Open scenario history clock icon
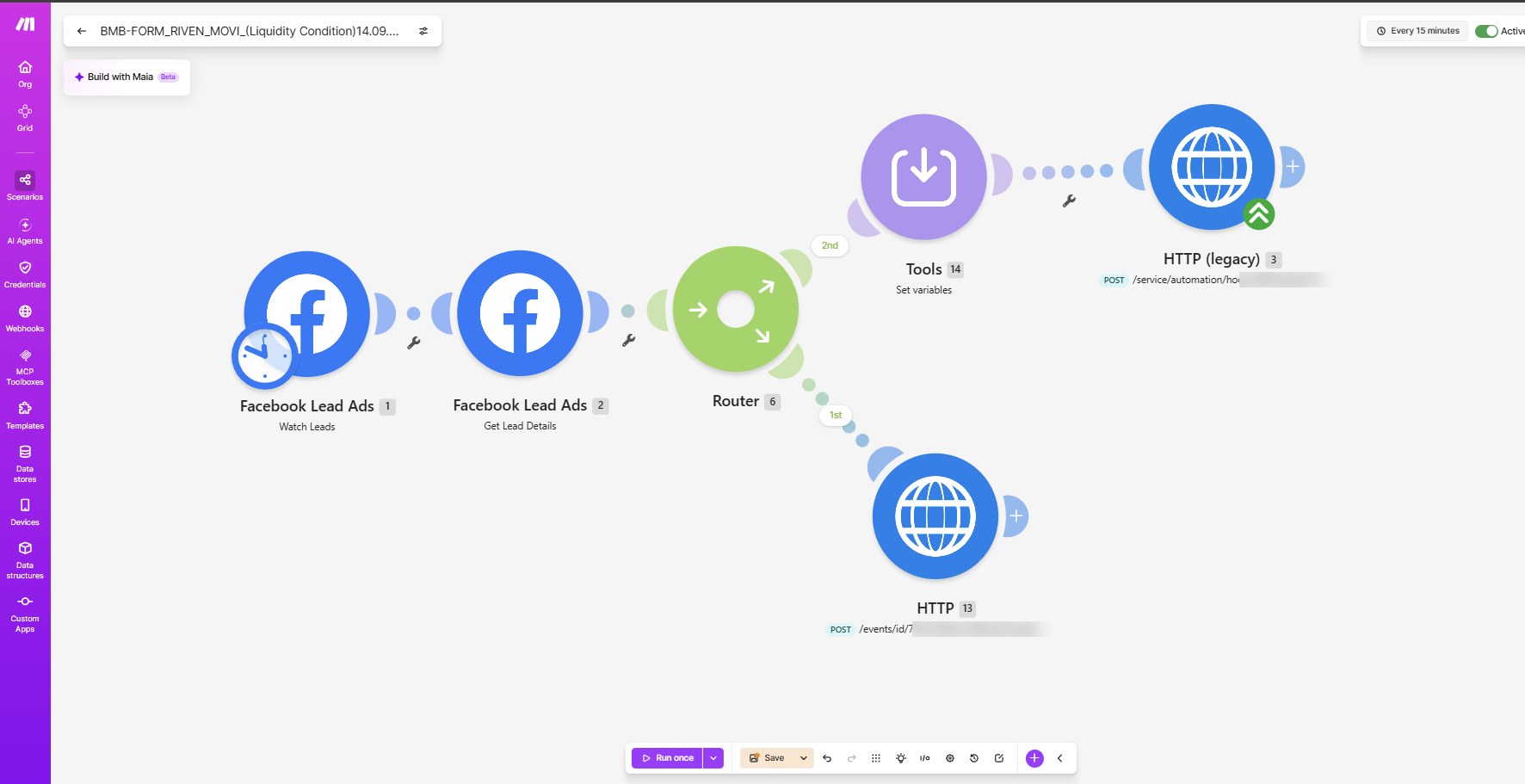Viewport: 1525px width, 784px height. tap(974, 758)
